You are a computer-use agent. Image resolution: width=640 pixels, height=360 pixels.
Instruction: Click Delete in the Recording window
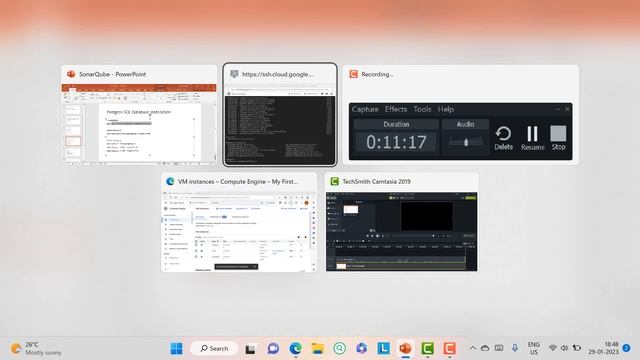point(504,138)
